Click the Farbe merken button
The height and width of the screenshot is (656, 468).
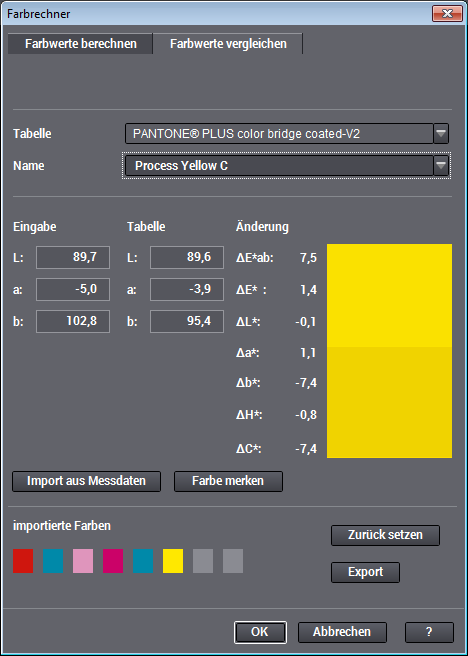pyautogui.click(x=228, y=481)
